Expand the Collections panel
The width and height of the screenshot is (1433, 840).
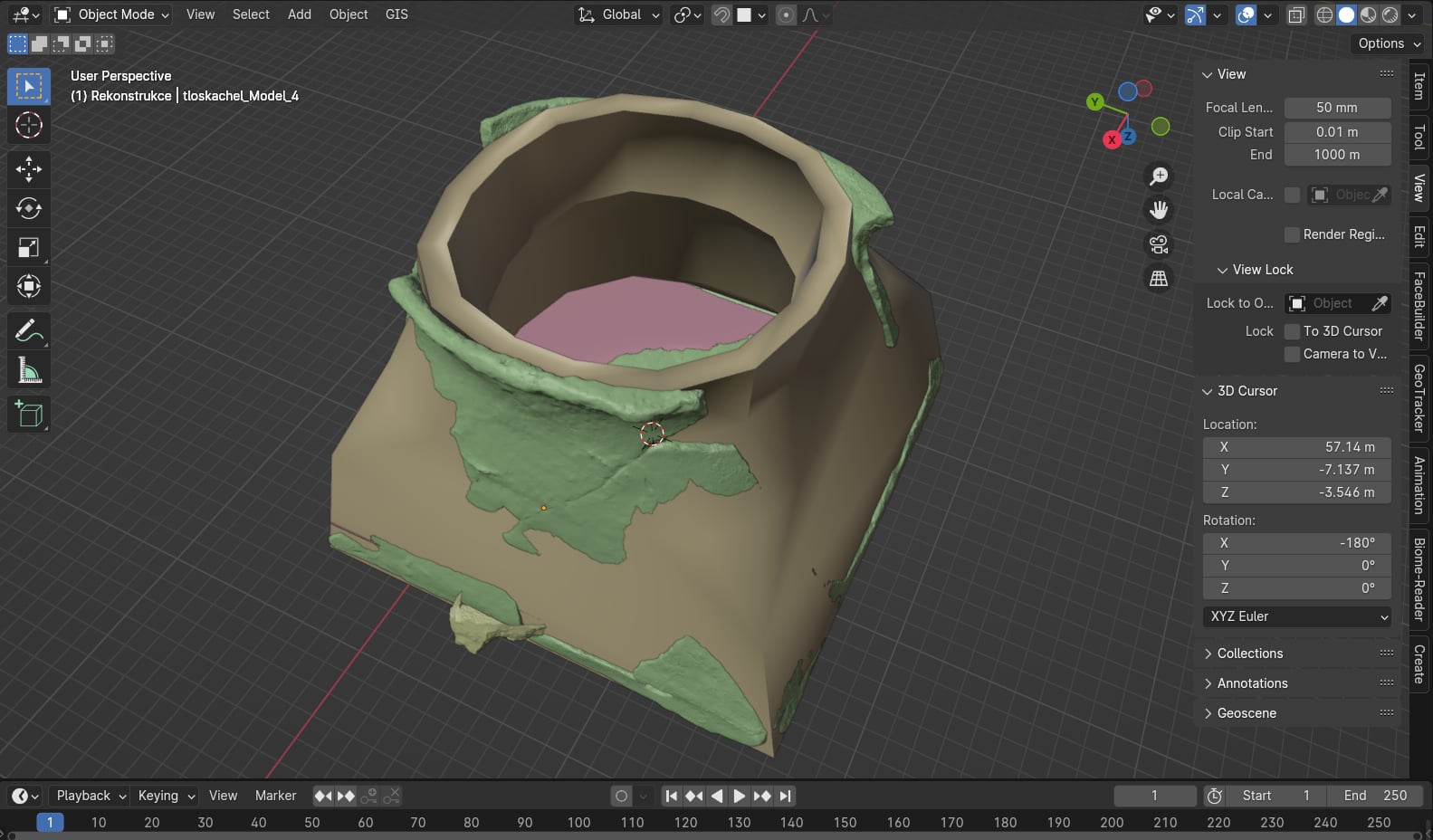1249,654
